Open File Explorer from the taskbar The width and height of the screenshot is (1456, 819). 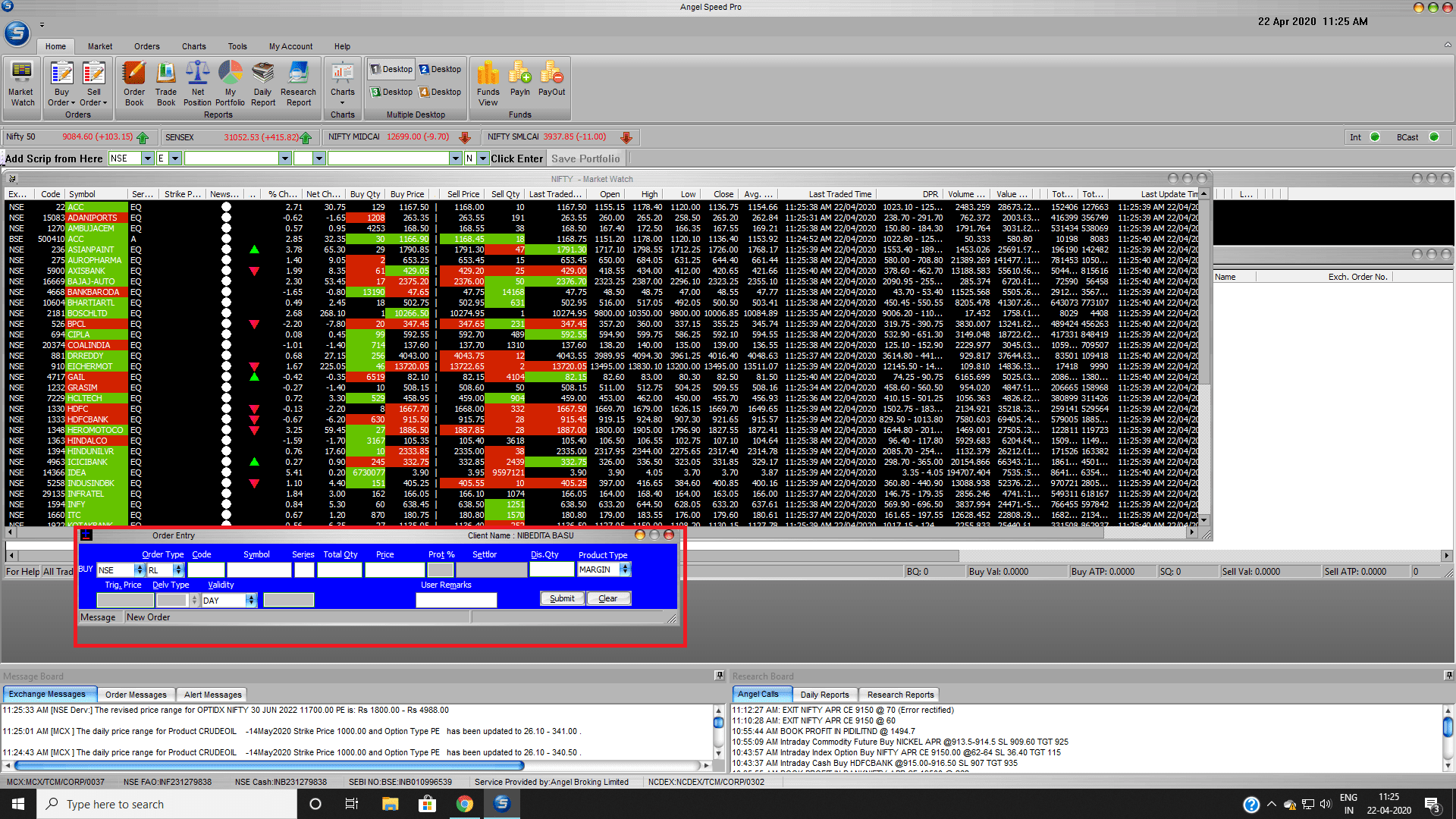coord(390,804)
